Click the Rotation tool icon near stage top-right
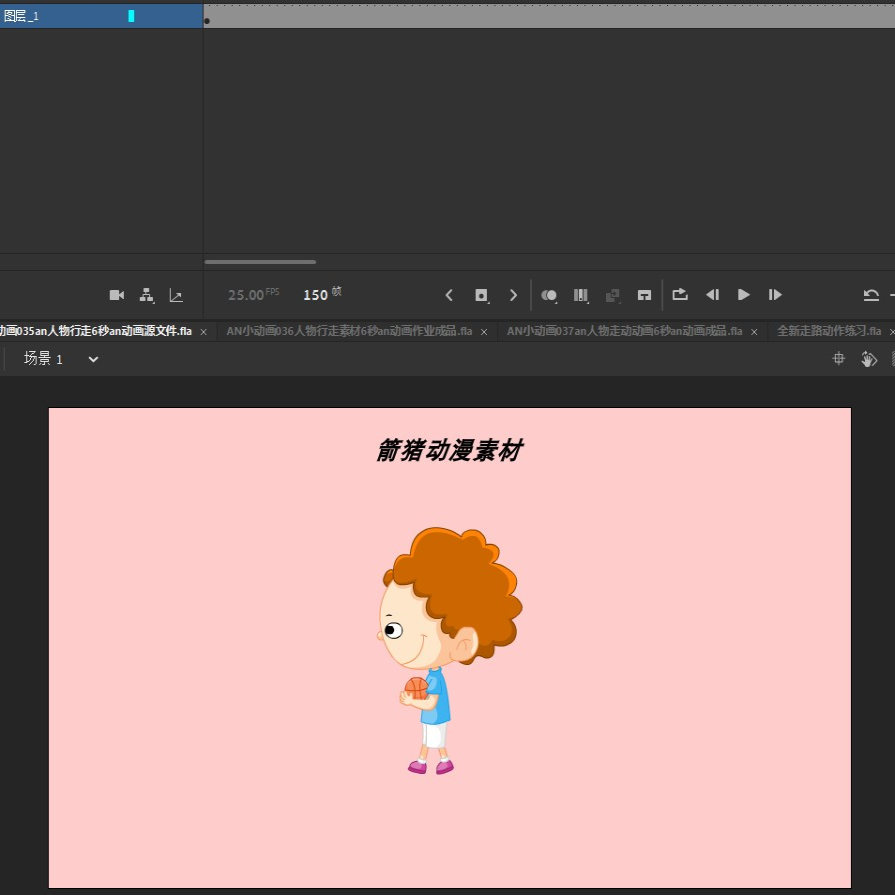The height and width of the screenshot is (895, 895). (x=869, y=358)
